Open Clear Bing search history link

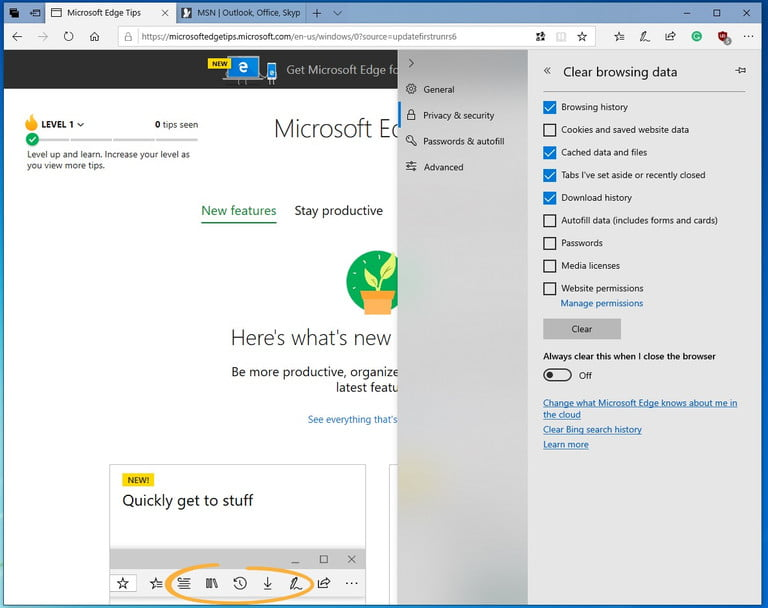point(592,430)
